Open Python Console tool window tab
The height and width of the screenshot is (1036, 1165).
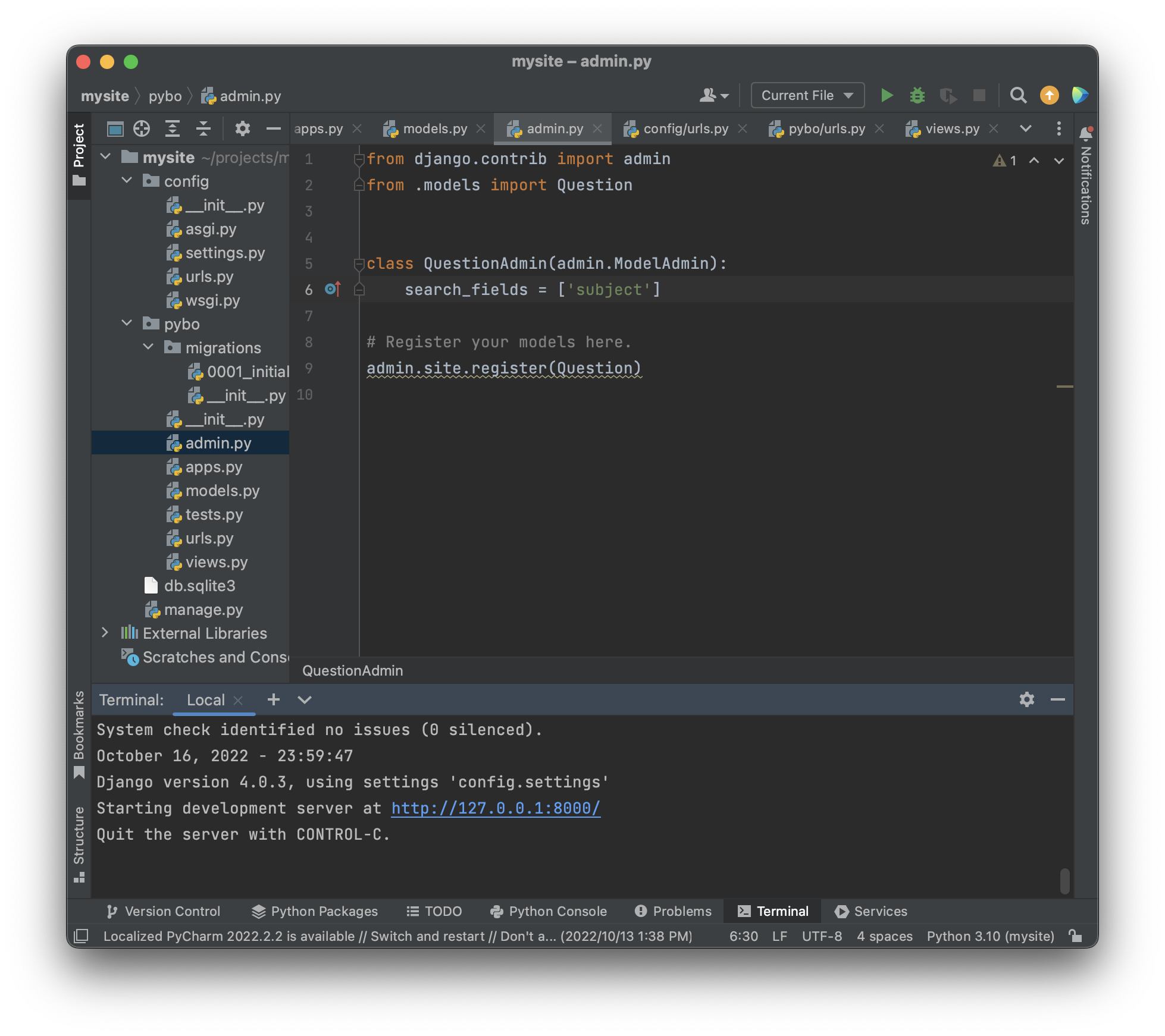(x=548, y=911)
